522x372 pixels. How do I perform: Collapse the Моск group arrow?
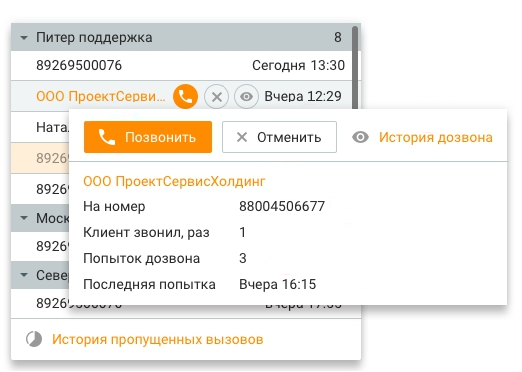point(24,218)
